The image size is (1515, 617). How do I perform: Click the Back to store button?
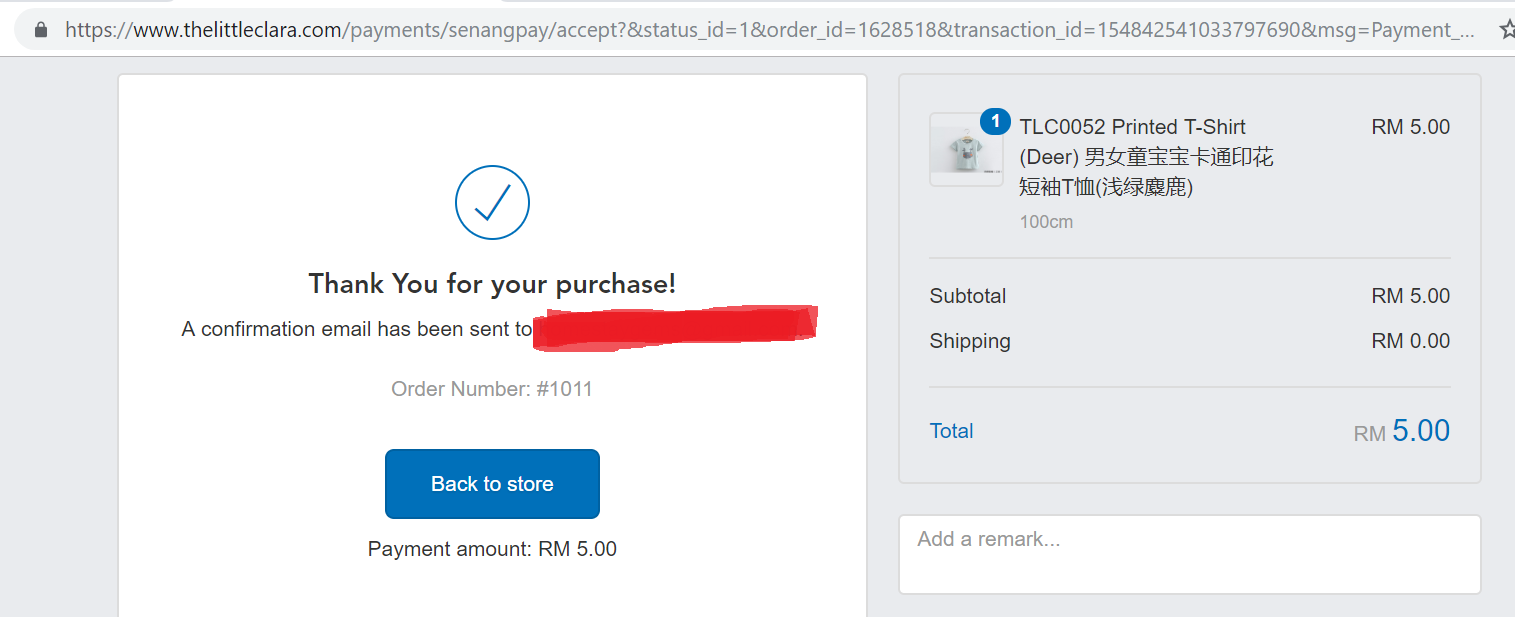(x=492, y=484)
